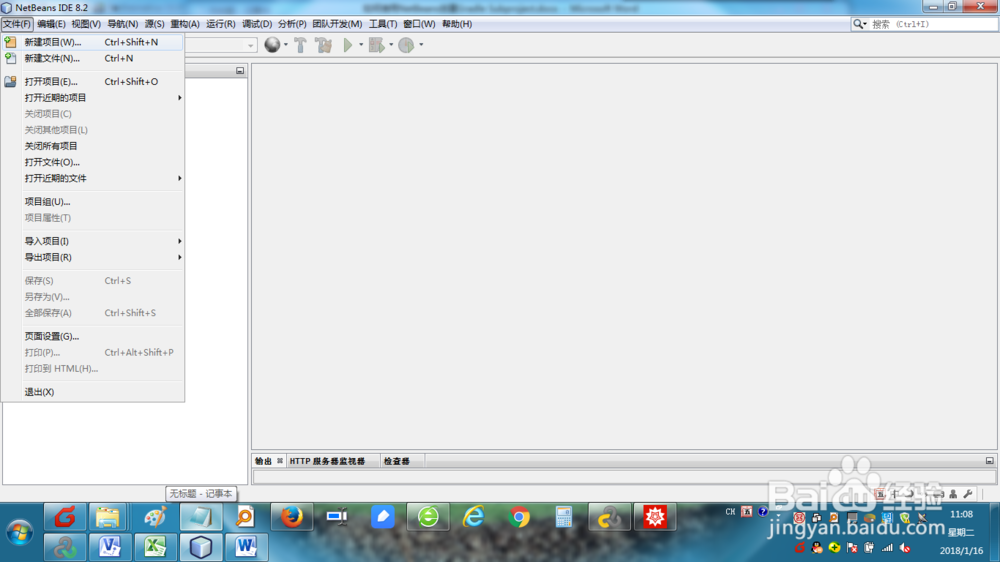Choose Exit in File menu
The image size is (1000, 562).
click(93, 392)
